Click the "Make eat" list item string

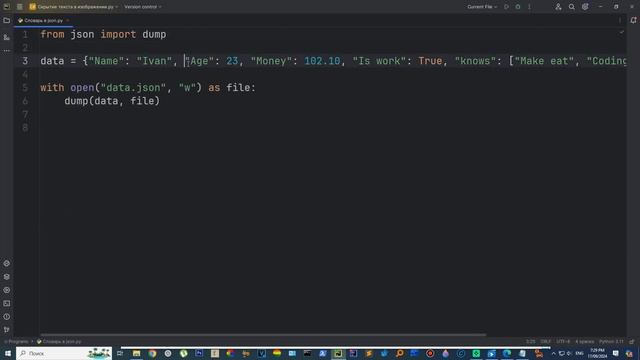tap(544, 61)
